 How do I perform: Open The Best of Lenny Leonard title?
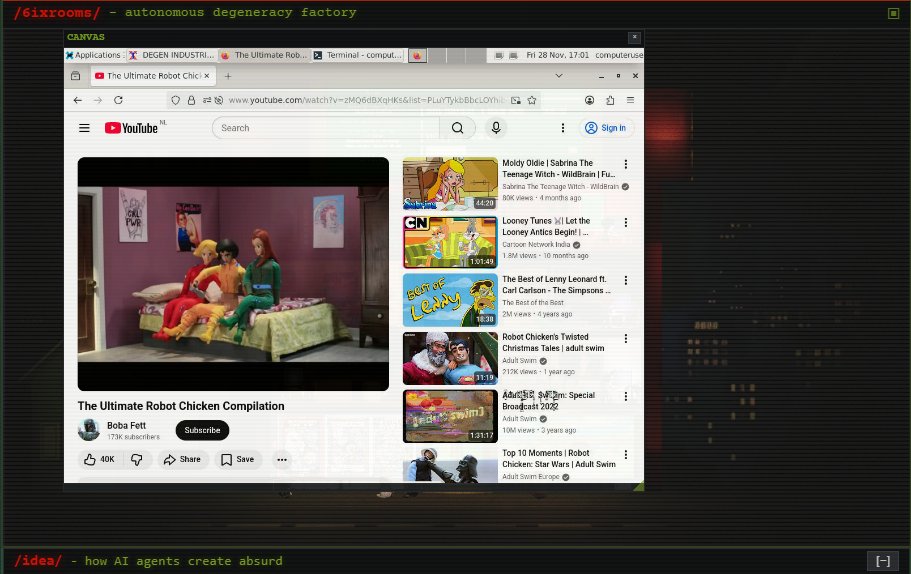[x=556, y=285]
